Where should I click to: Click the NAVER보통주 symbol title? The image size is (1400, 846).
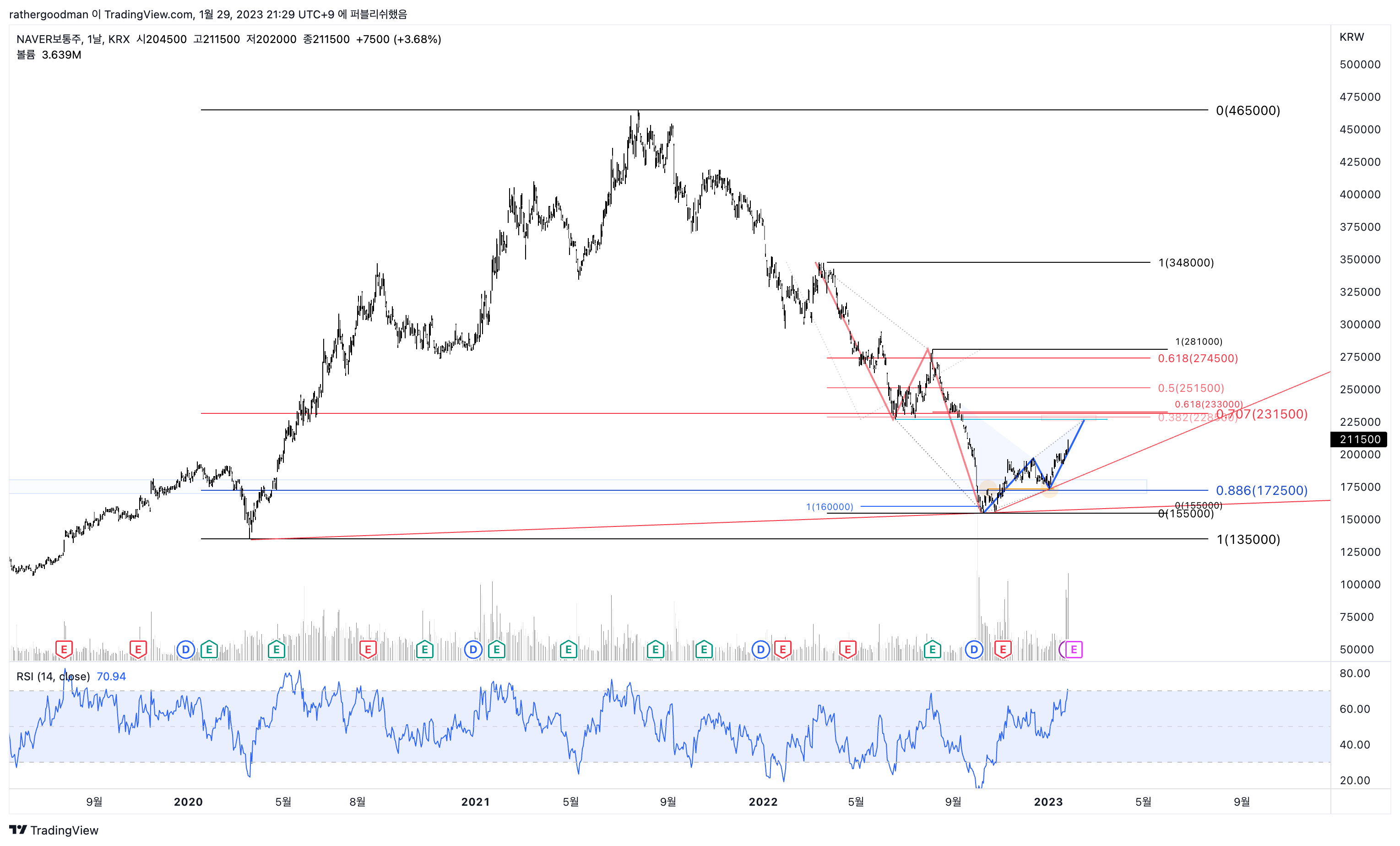[48, 39]
